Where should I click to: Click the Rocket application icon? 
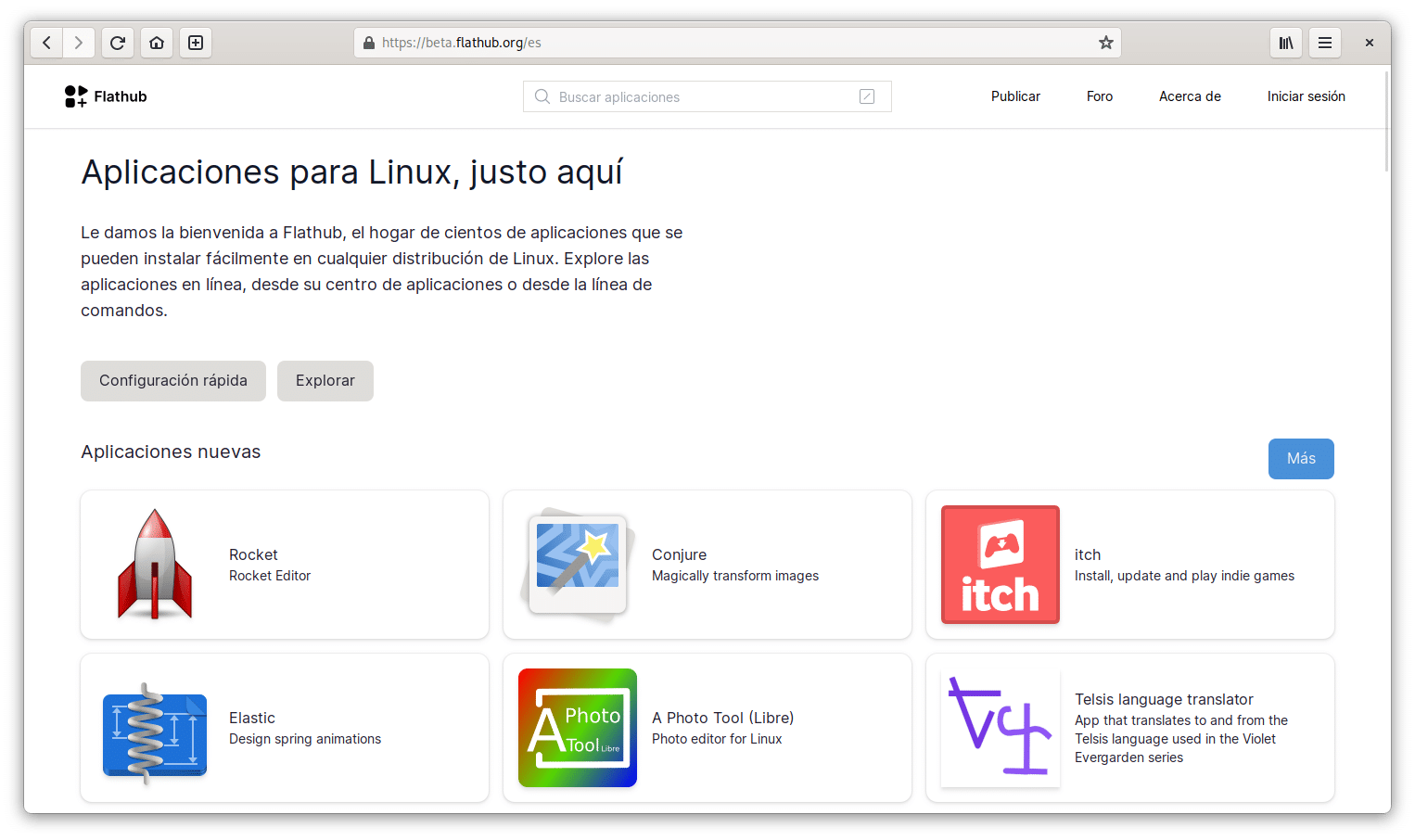click(x=154, y=564)
